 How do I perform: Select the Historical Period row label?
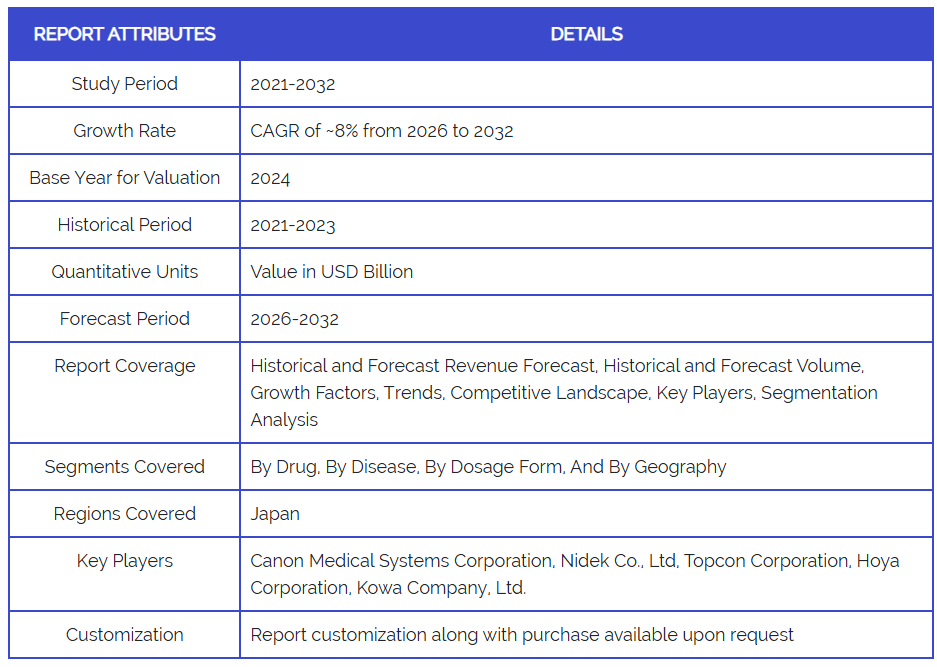click(124, 225)
